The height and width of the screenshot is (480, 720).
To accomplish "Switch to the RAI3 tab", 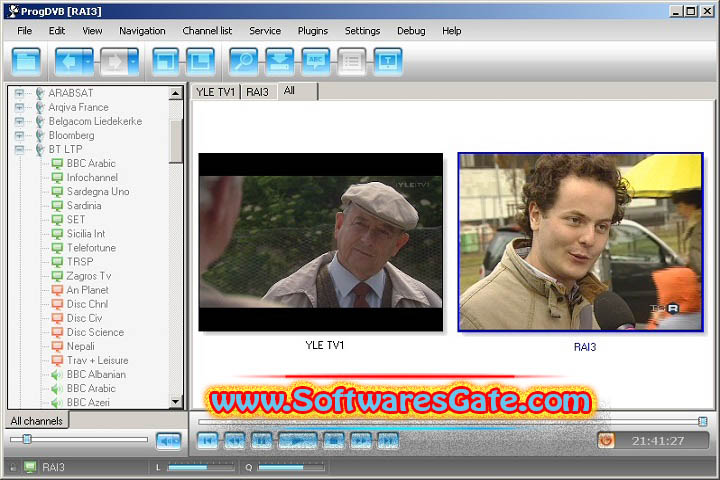I will click(258, 92).
